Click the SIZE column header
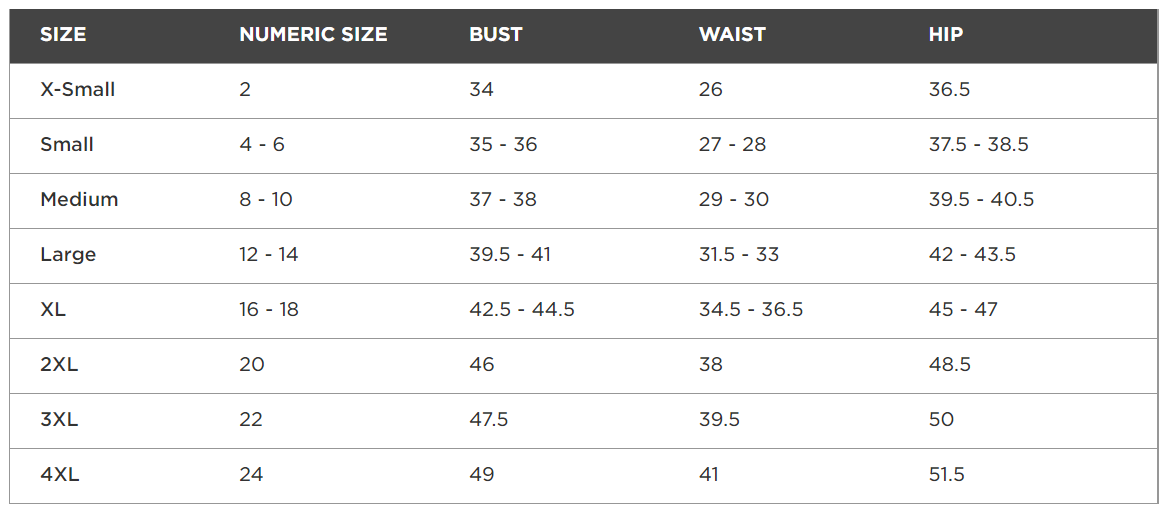Image resolution: width=1166 pixels, height=515 pixels. (x=63, y=35)
